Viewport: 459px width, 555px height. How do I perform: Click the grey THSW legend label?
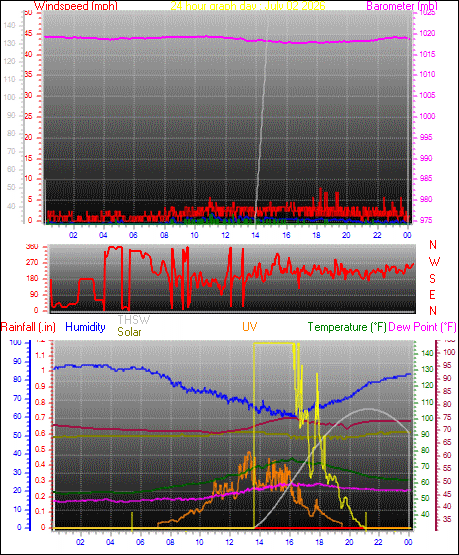tap(134, 320)
